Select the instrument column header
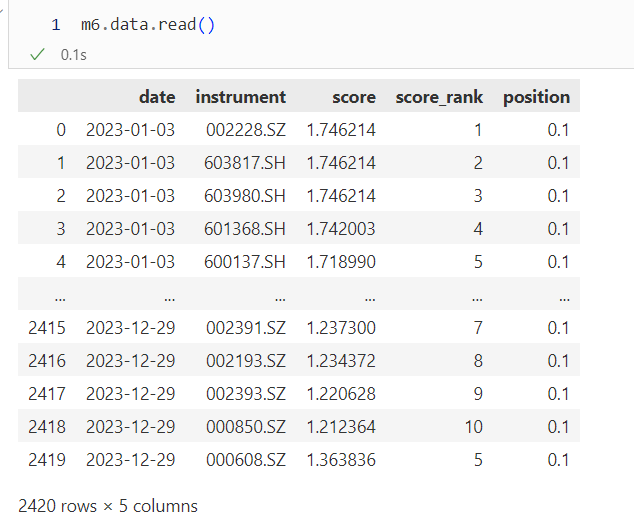 click(x=241, y=97)
